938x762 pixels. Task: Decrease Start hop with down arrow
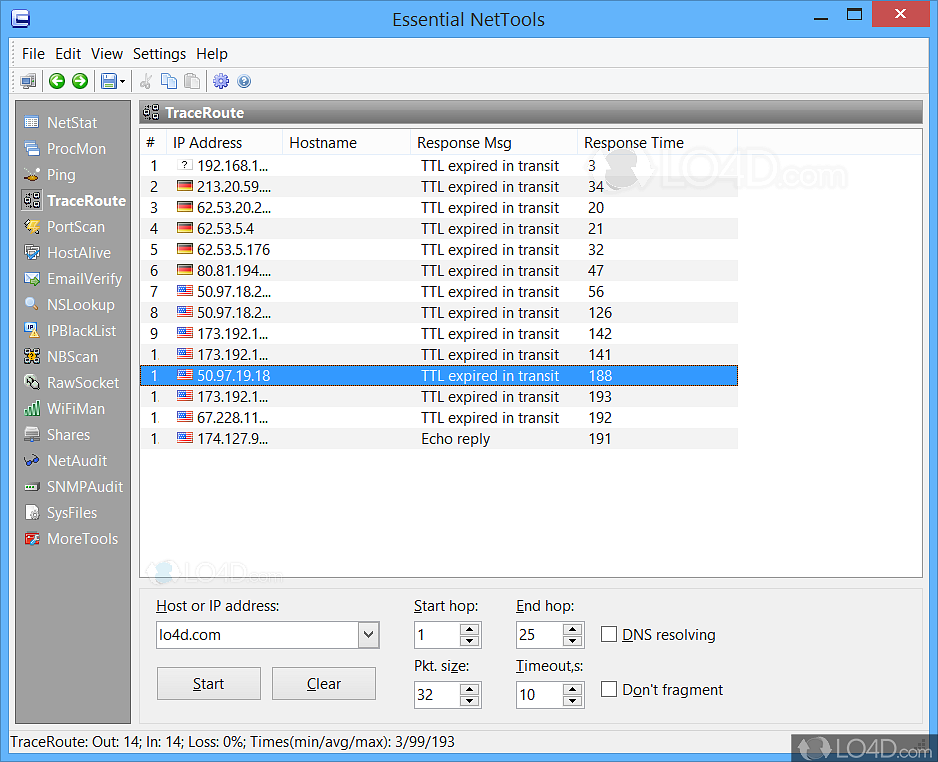pyautogui.click(x=470, y=641)
